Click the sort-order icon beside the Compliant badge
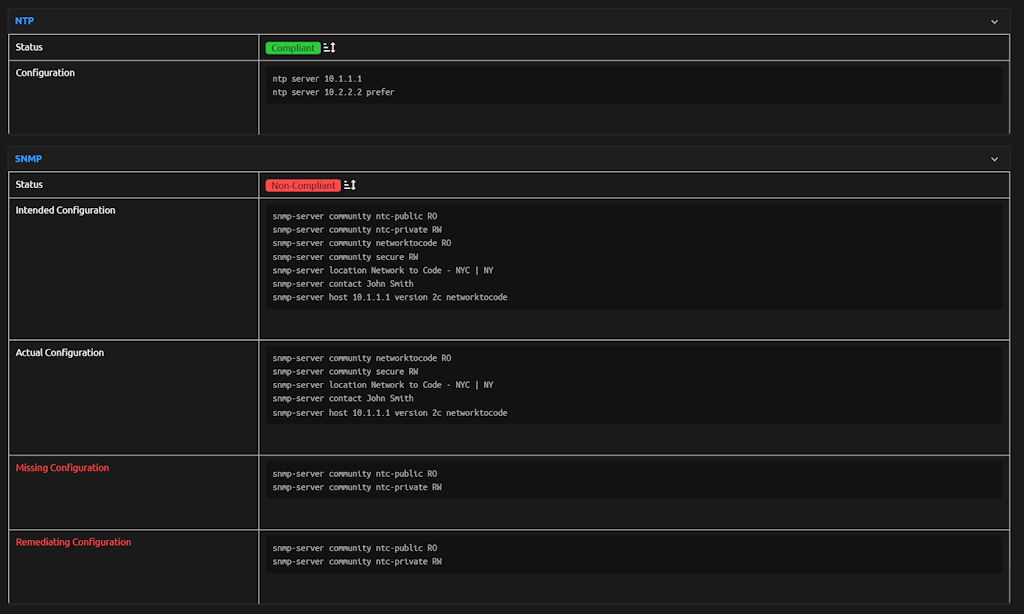The width and height of the screenshot is (1024, 614). [x=330, y=48]
